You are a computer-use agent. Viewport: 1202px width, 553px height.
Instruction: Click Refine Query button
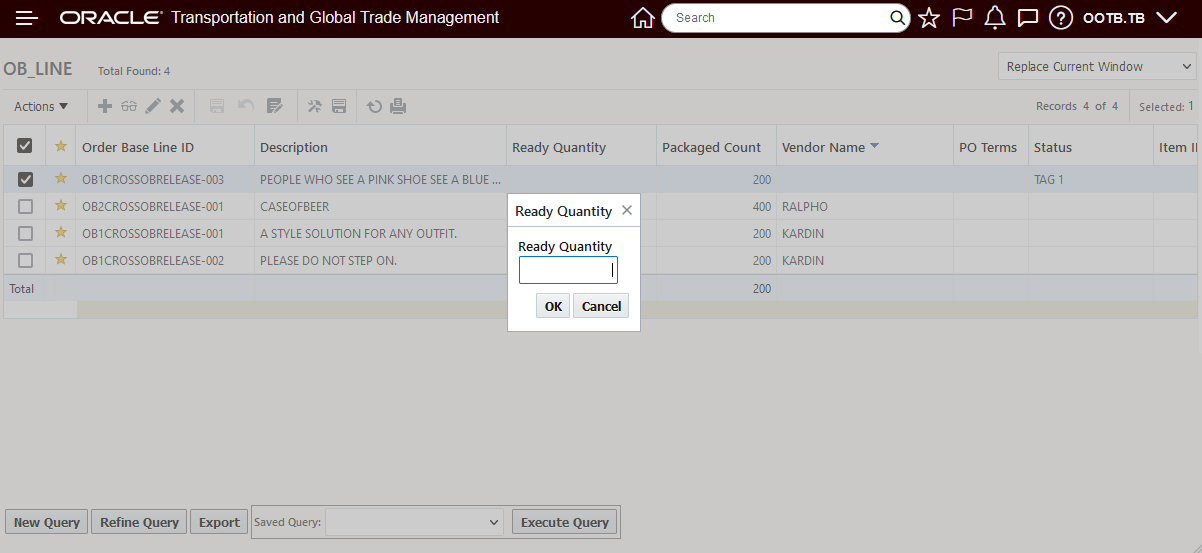tap(139, 522)
